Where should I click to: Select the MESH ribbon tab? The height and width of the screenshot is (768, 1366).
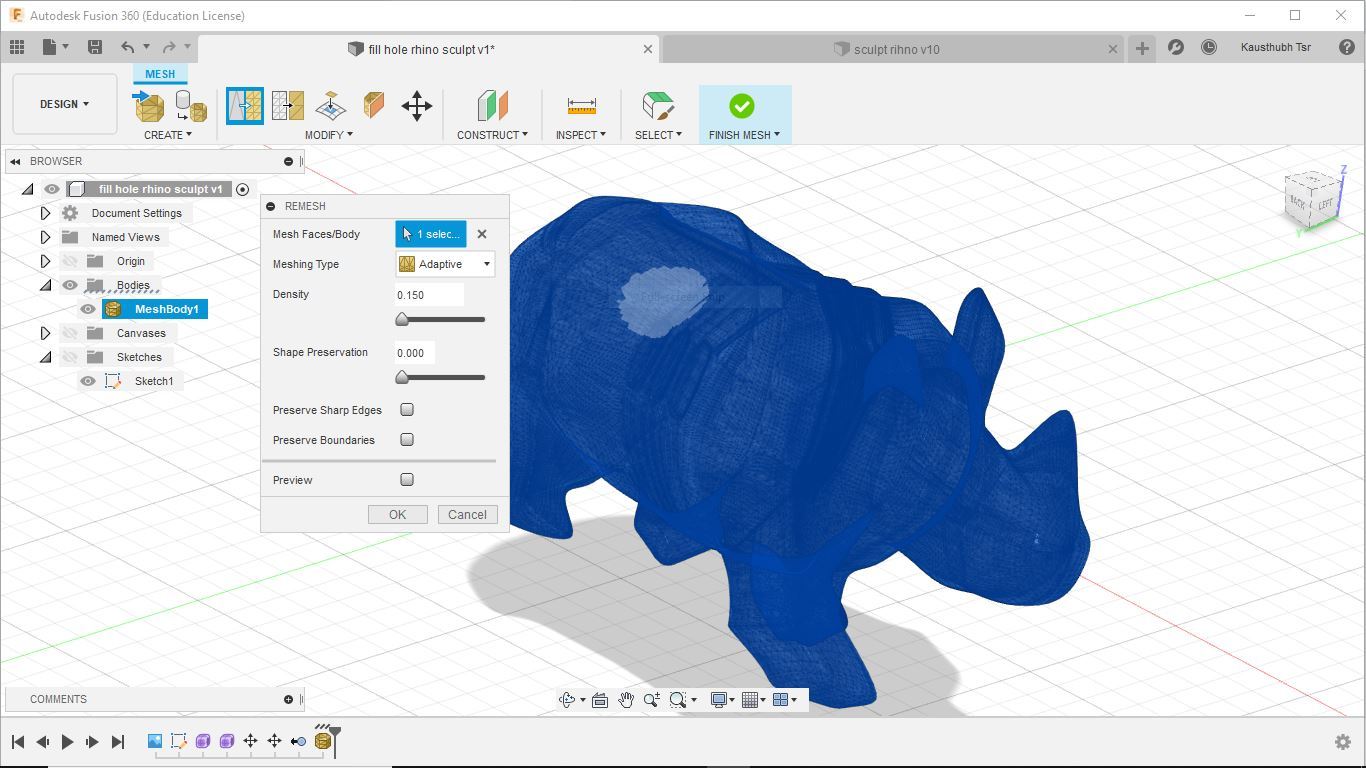pyautogui.click(x=160, y=74)
